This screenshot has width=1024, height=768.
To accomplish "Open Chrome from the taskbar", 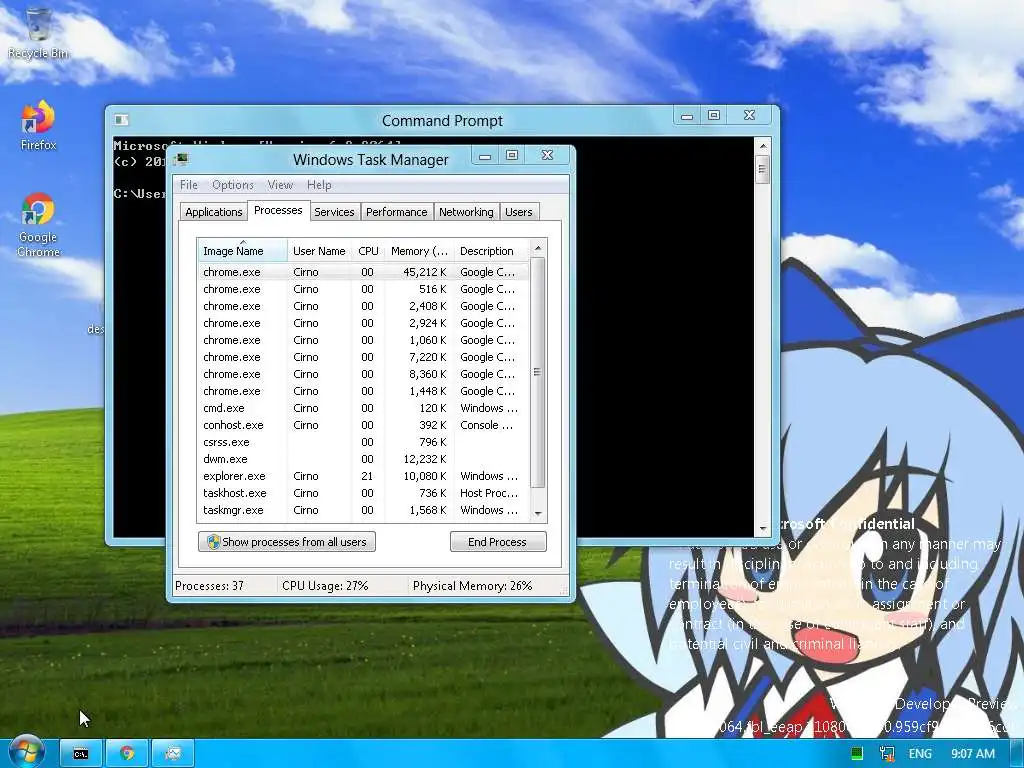I will pos(127,754).
